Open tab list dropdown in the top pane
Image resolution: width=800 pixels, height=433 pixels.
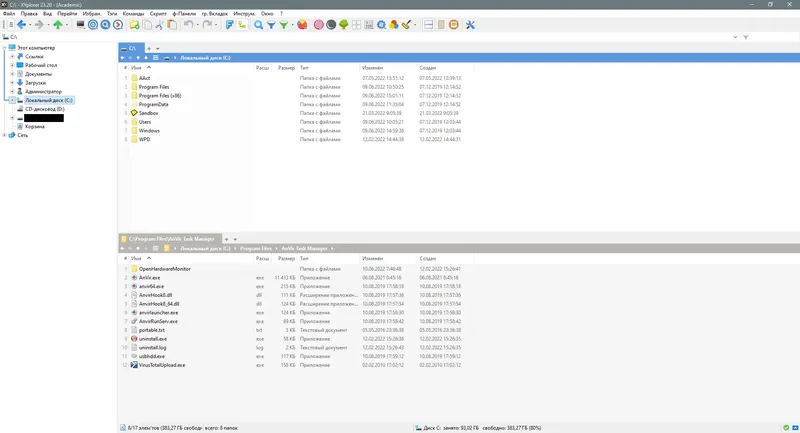click(158, 48)
